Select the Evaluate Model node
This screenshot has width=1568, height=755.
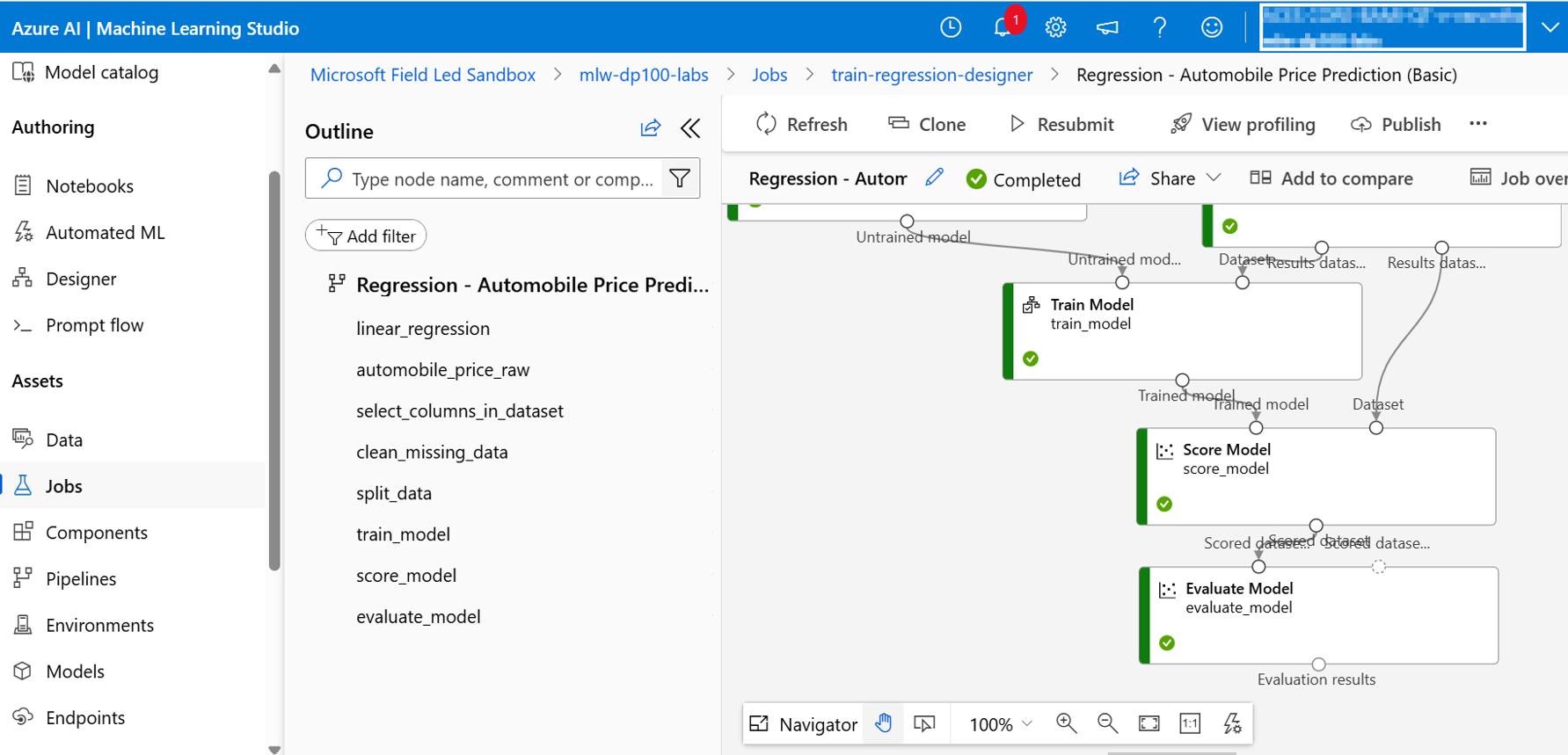1318,615
